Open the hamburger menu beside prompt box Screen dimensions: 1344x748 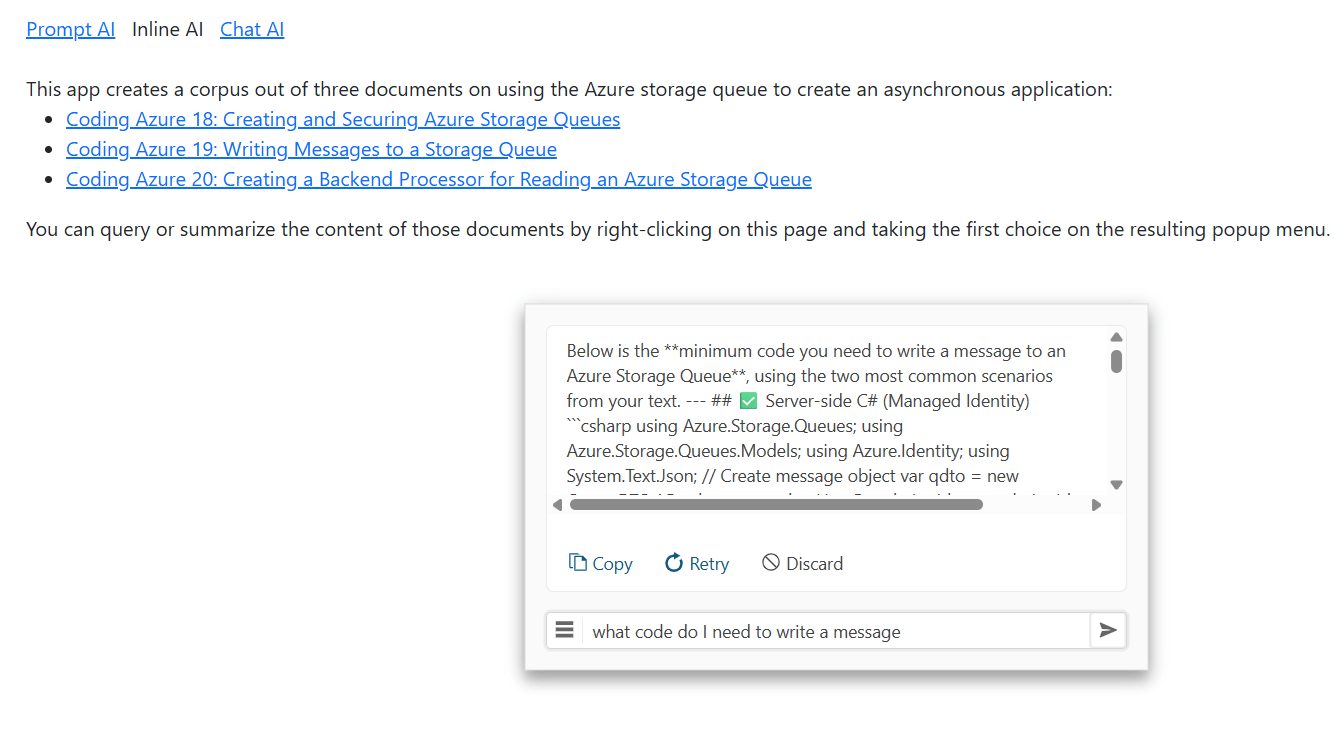coord(564,630)
